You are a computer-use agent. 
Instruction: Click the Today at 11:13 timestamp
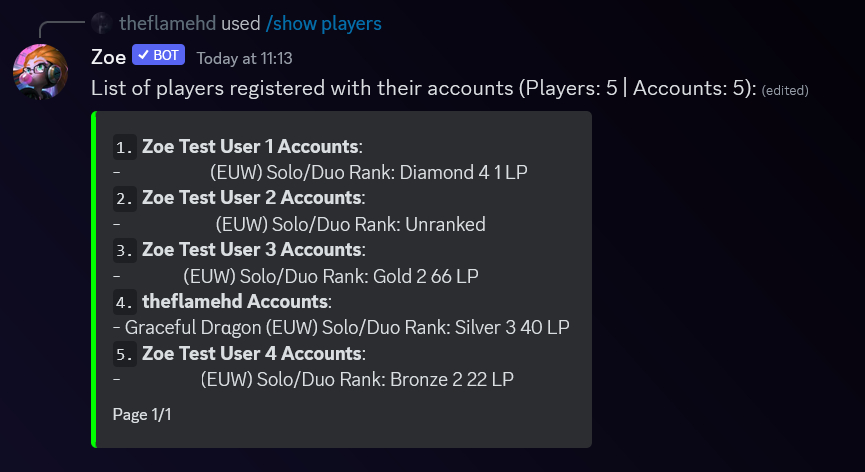(244, 58)
